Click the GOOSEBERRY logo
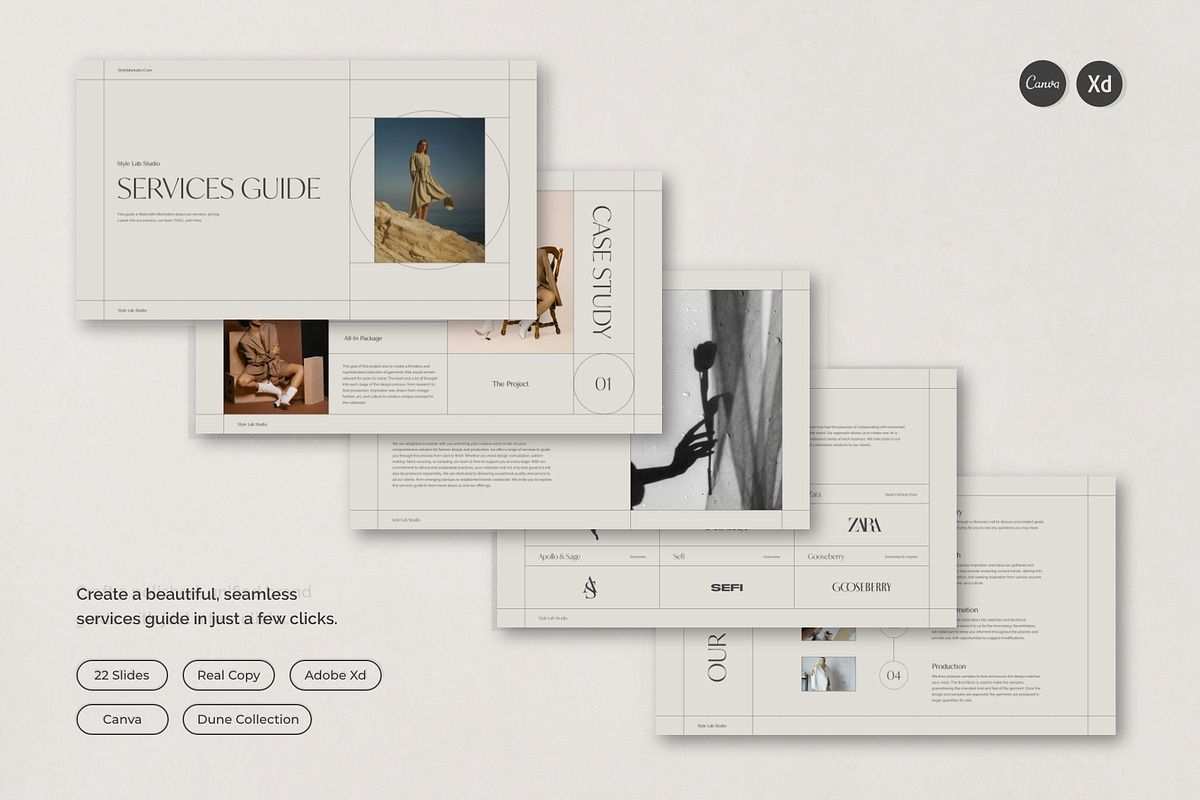 (x=861, y=587)
